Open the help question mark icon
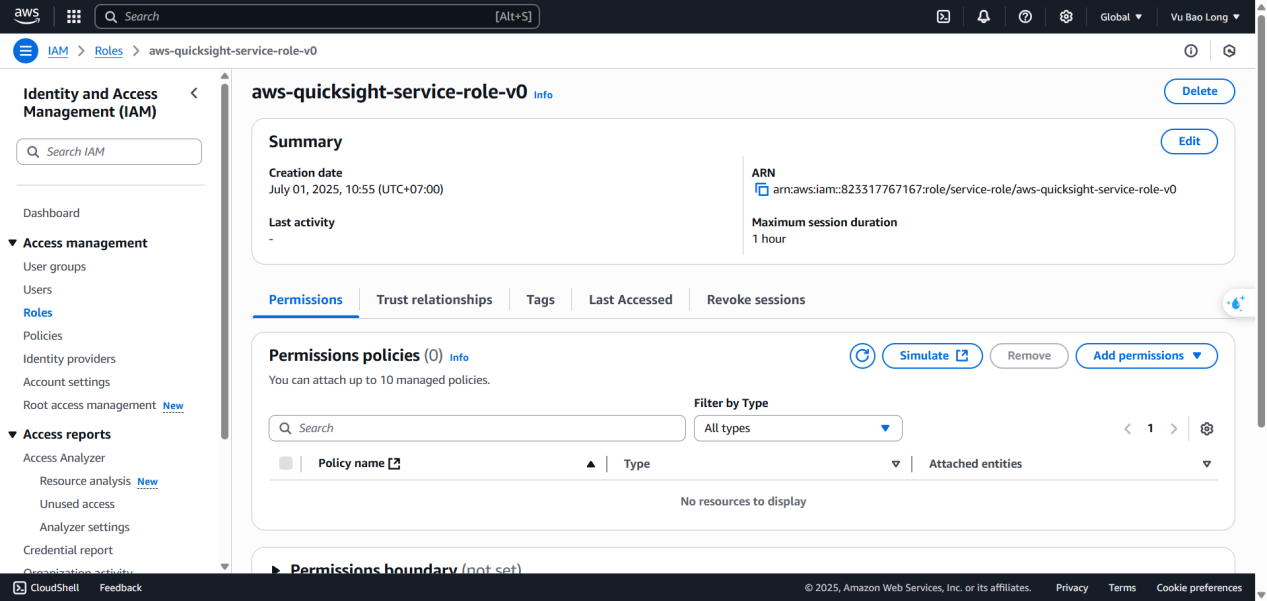 click(1025, 16)
